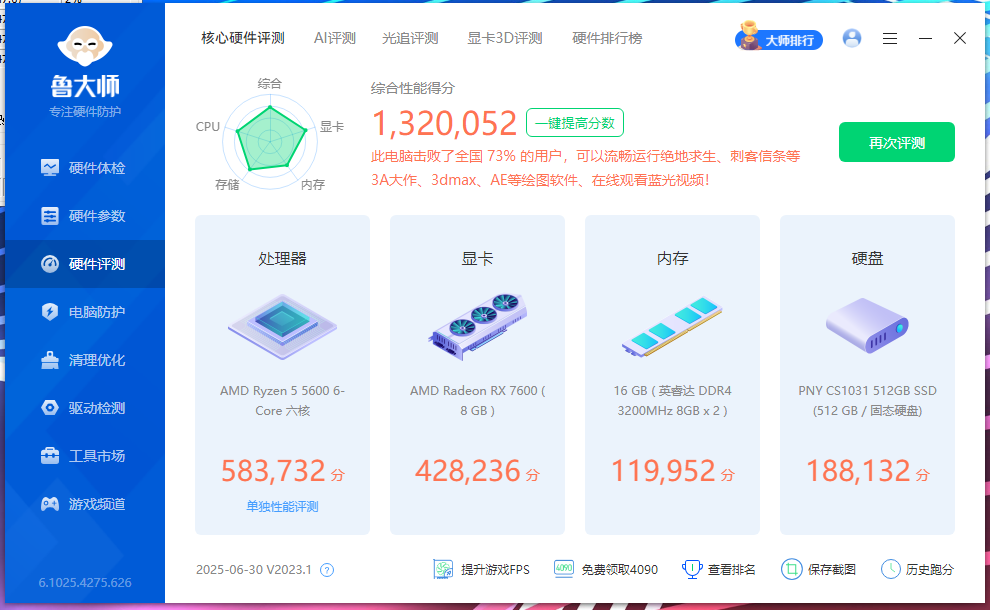Click the 专注硬件防护 slogan text

pyautogui.click(x=85, y=112)
